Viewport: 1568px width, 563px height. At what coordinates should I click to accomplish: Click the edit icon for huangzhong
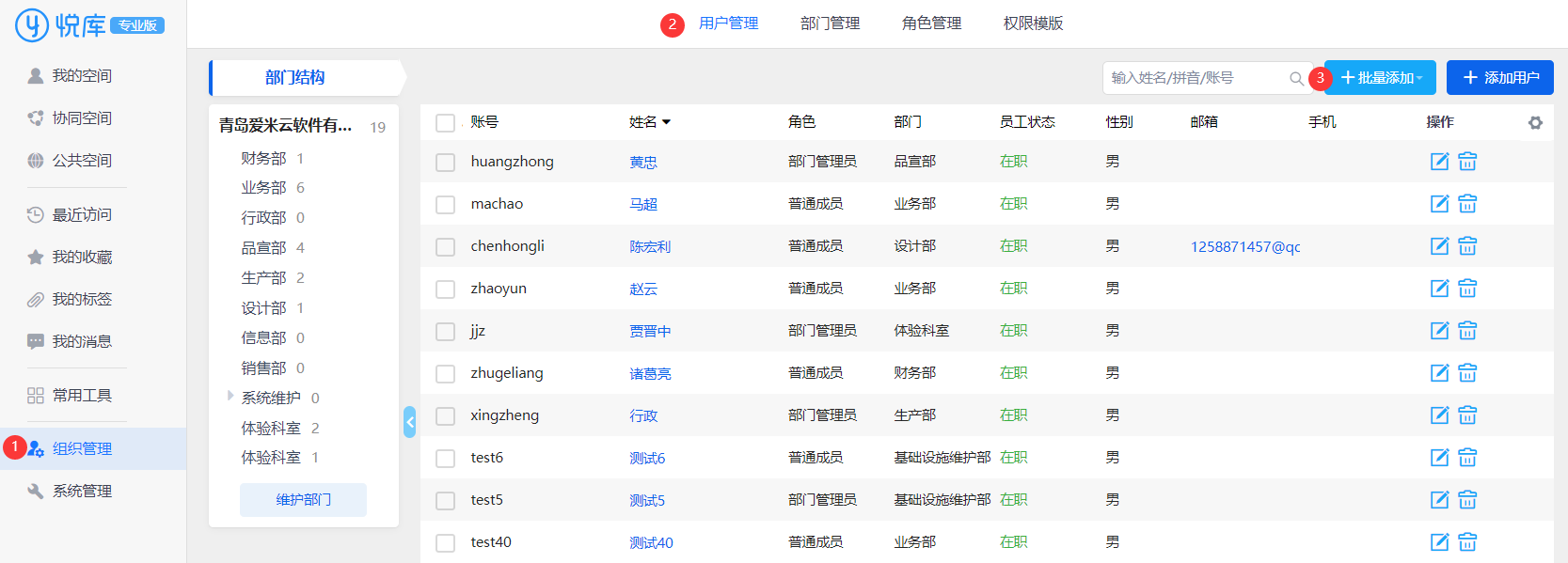[x=1439, y=162]
